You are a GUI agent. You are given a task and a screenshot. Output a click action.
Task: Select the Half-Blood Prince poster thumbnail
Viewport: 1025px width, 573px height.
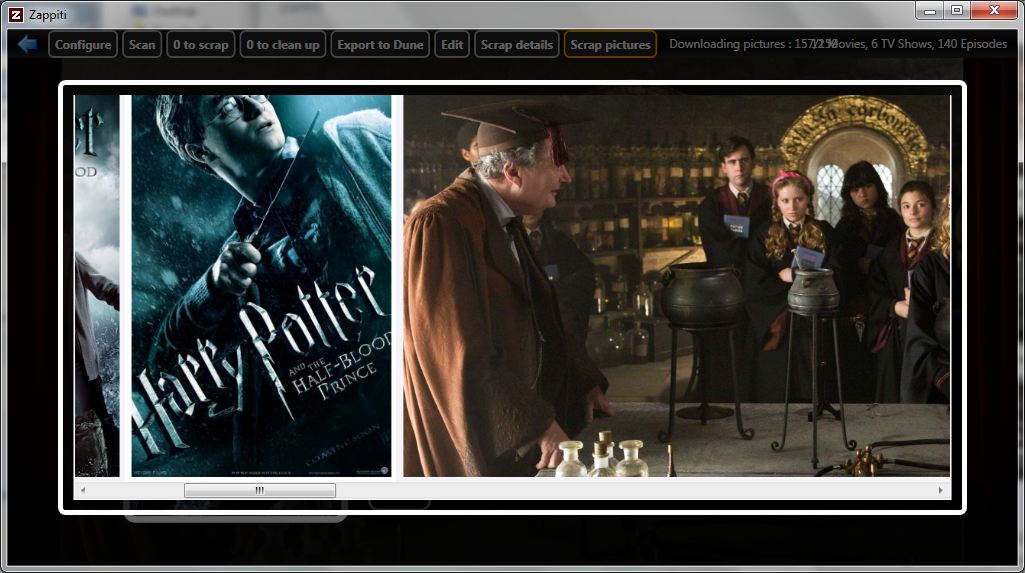261,286
